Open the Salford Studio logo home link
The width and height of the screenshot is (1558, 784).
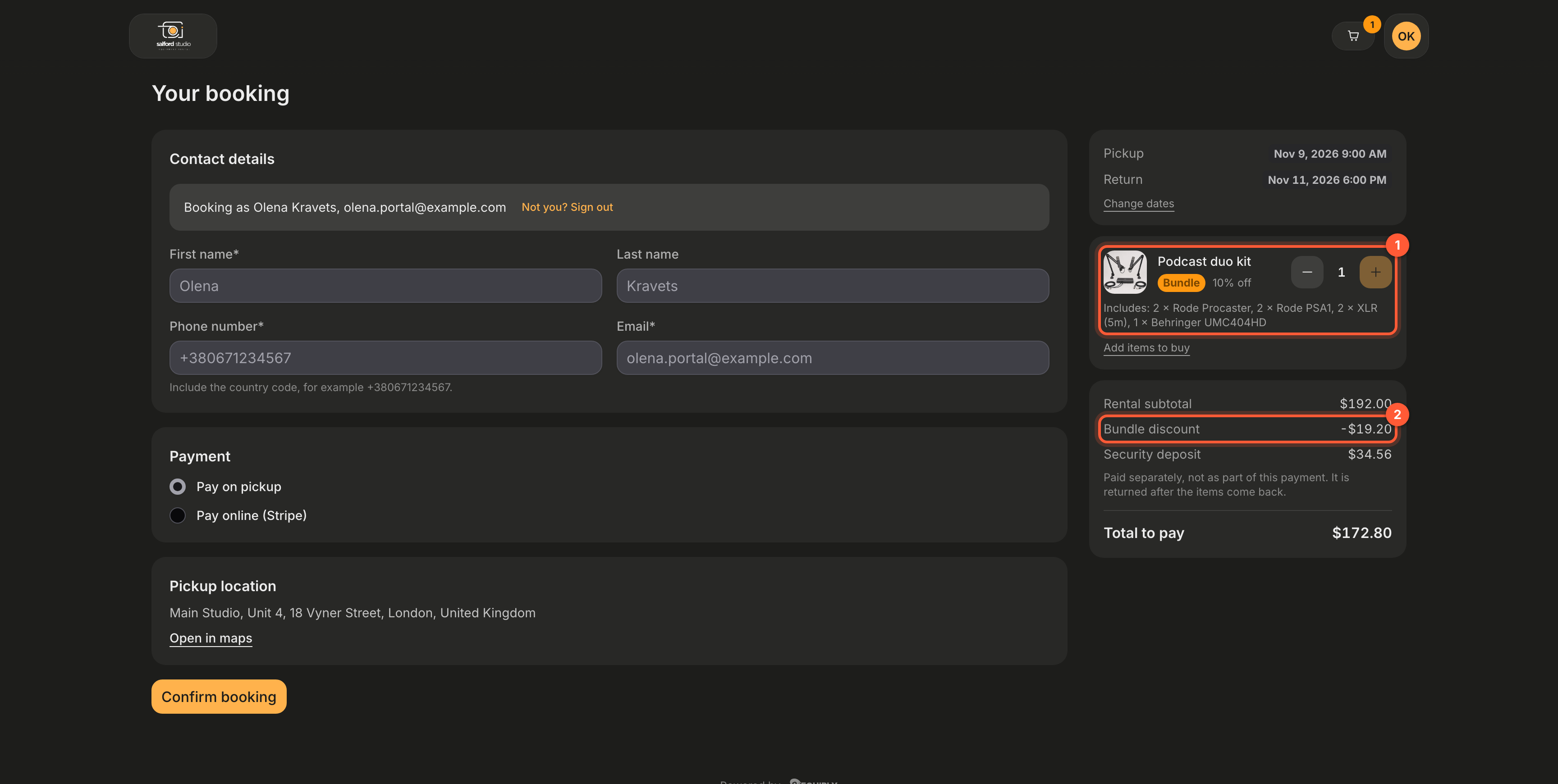point(173,36)
